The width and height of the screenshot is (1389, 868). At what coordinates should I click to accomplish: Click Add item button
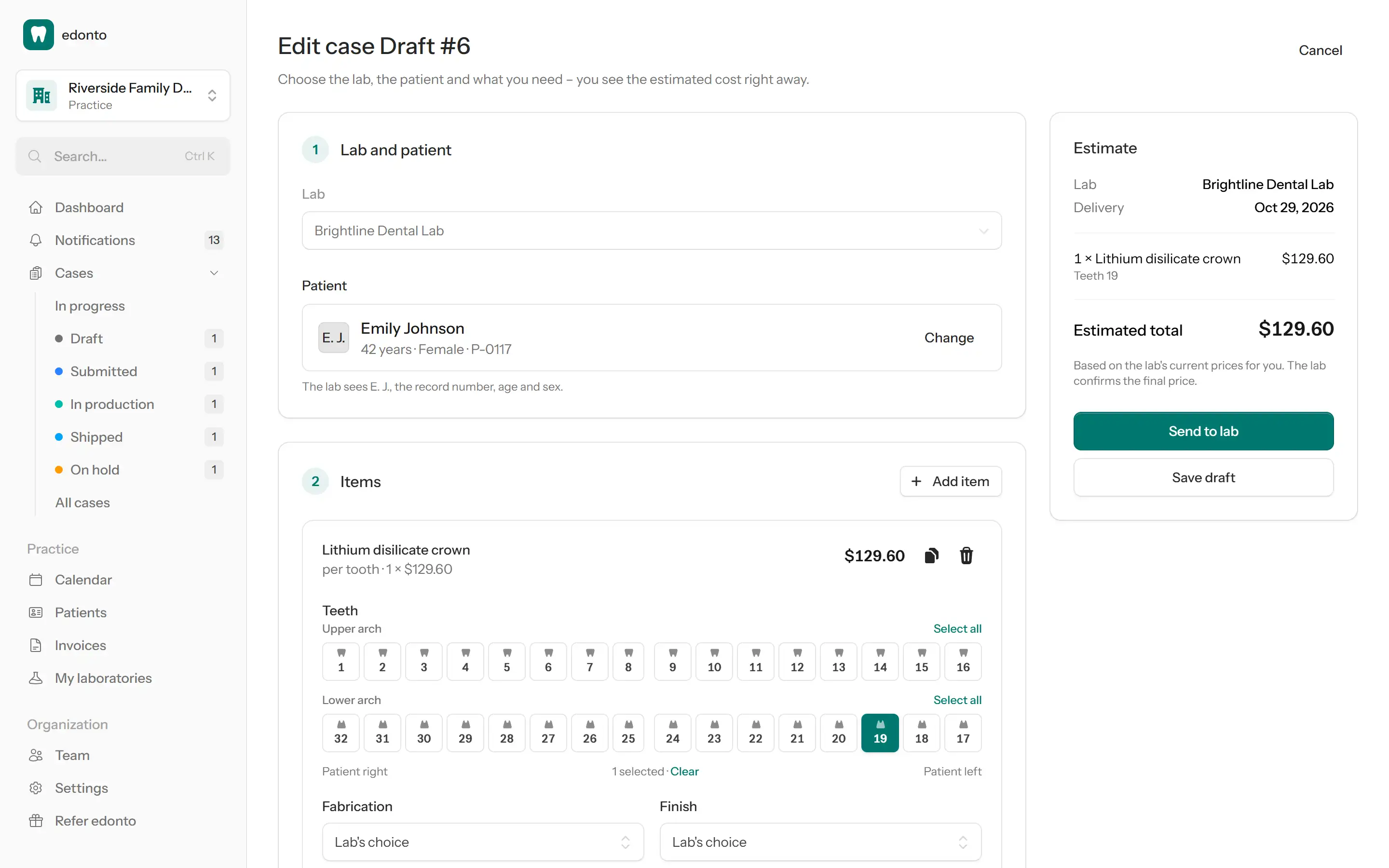tap(951, 481)
